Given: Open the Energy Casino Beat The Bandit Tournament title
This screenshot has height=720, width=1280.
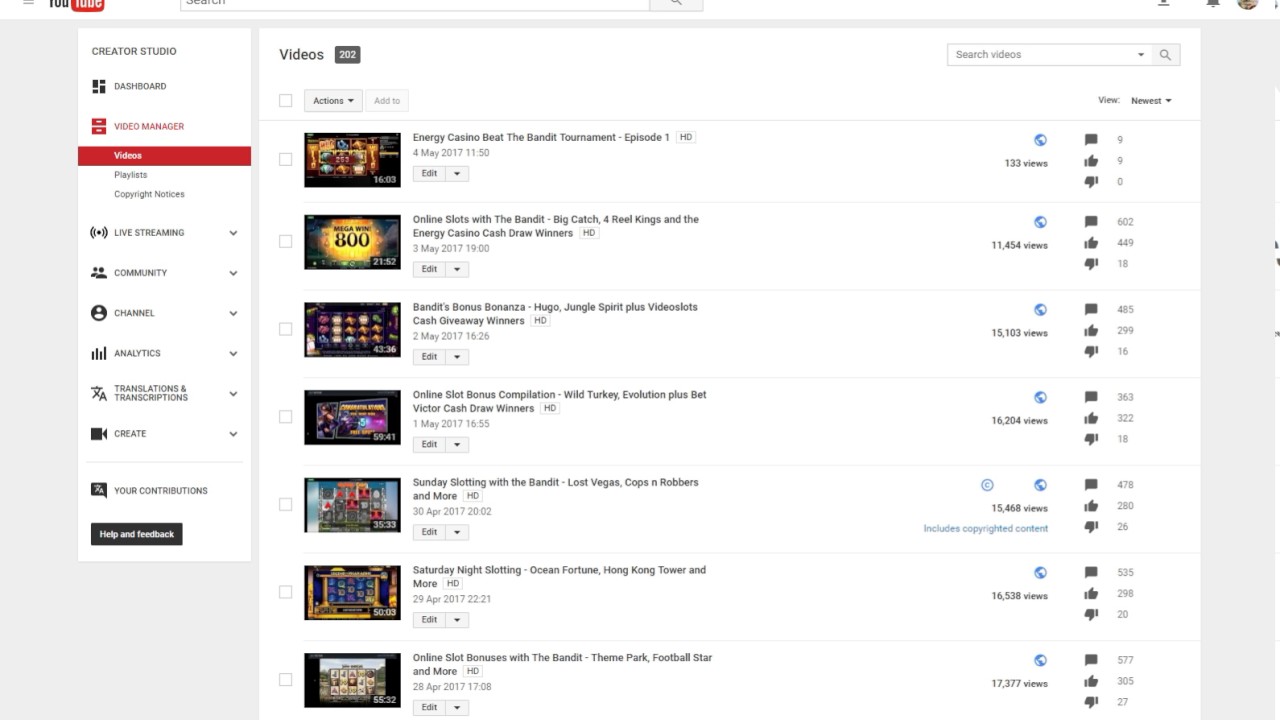Looking at the screenshot, I should click(x=541, y=137).
